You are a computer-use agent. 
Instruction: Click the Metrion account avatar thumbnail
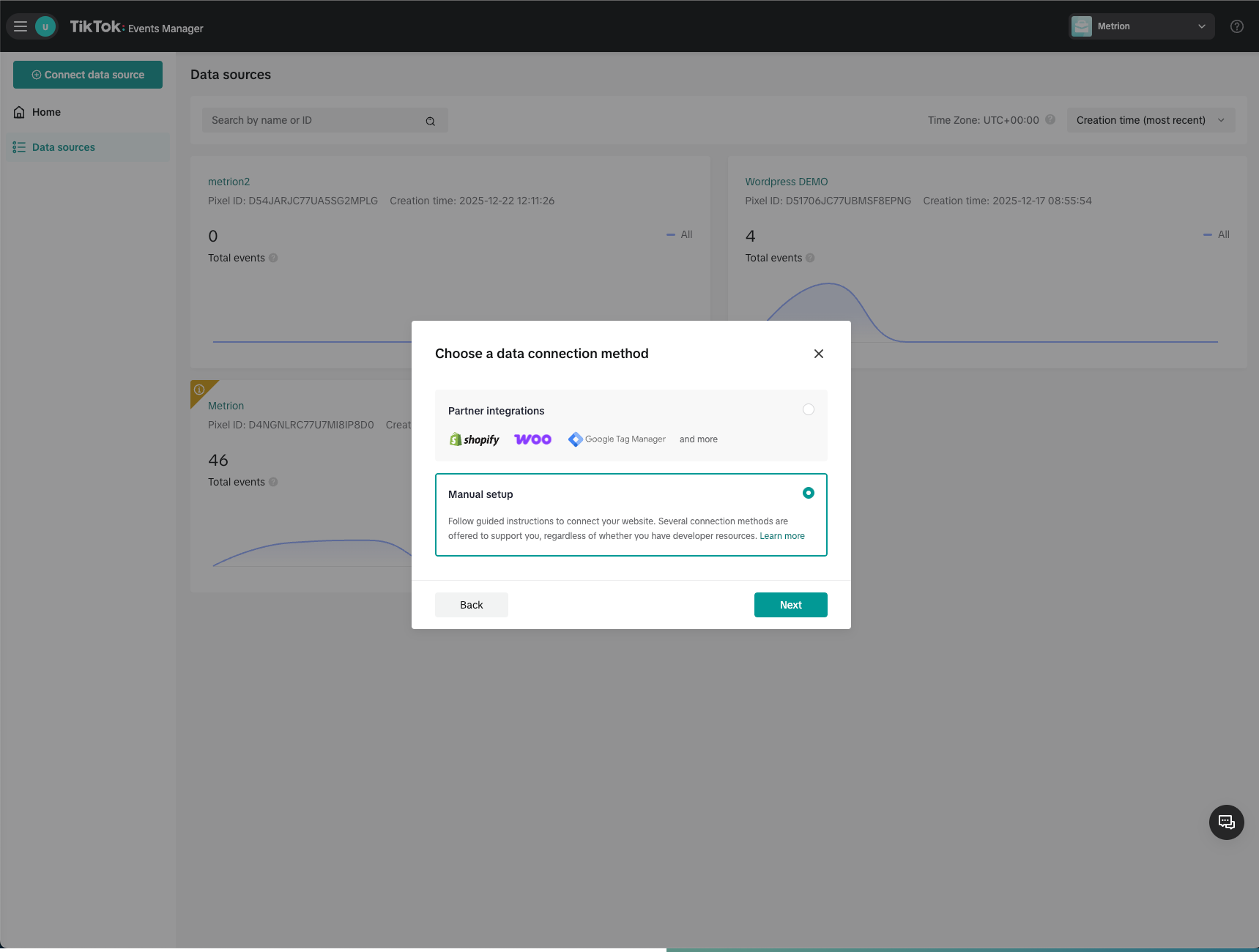coord(1082,26)
